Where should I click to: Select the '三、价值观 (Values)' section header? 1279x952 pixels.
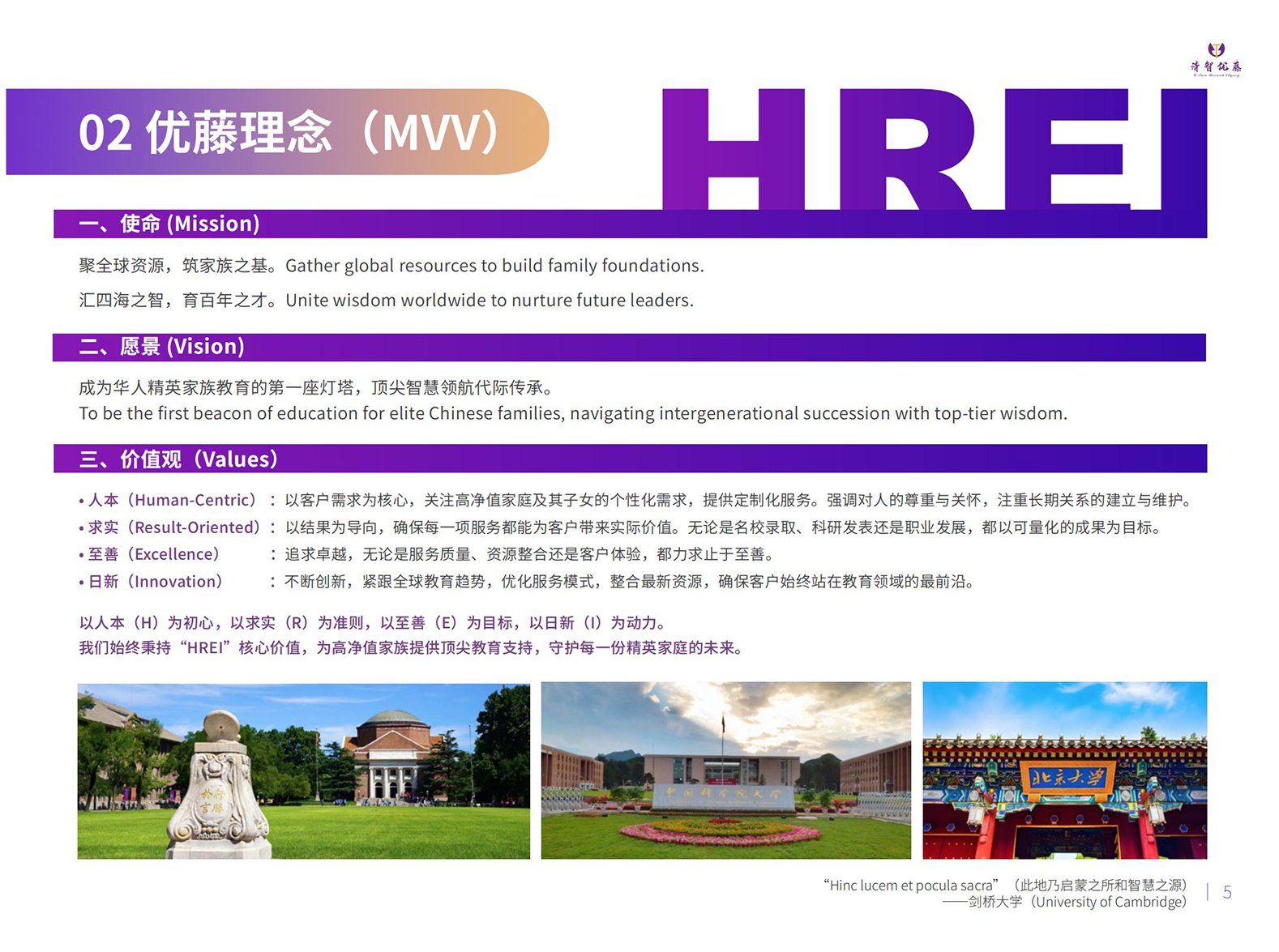630,459
